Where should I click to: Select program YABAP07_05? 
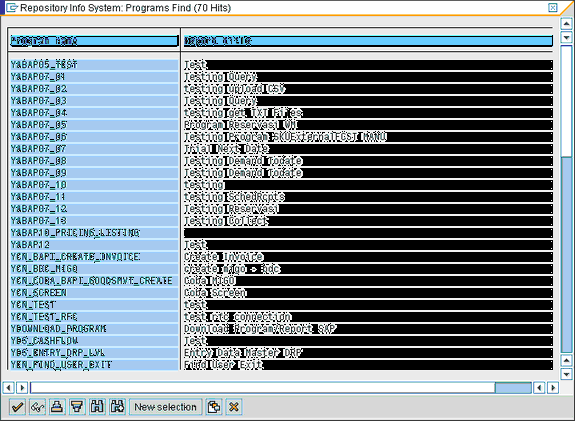pyautogui.click(x=94, y=125)
